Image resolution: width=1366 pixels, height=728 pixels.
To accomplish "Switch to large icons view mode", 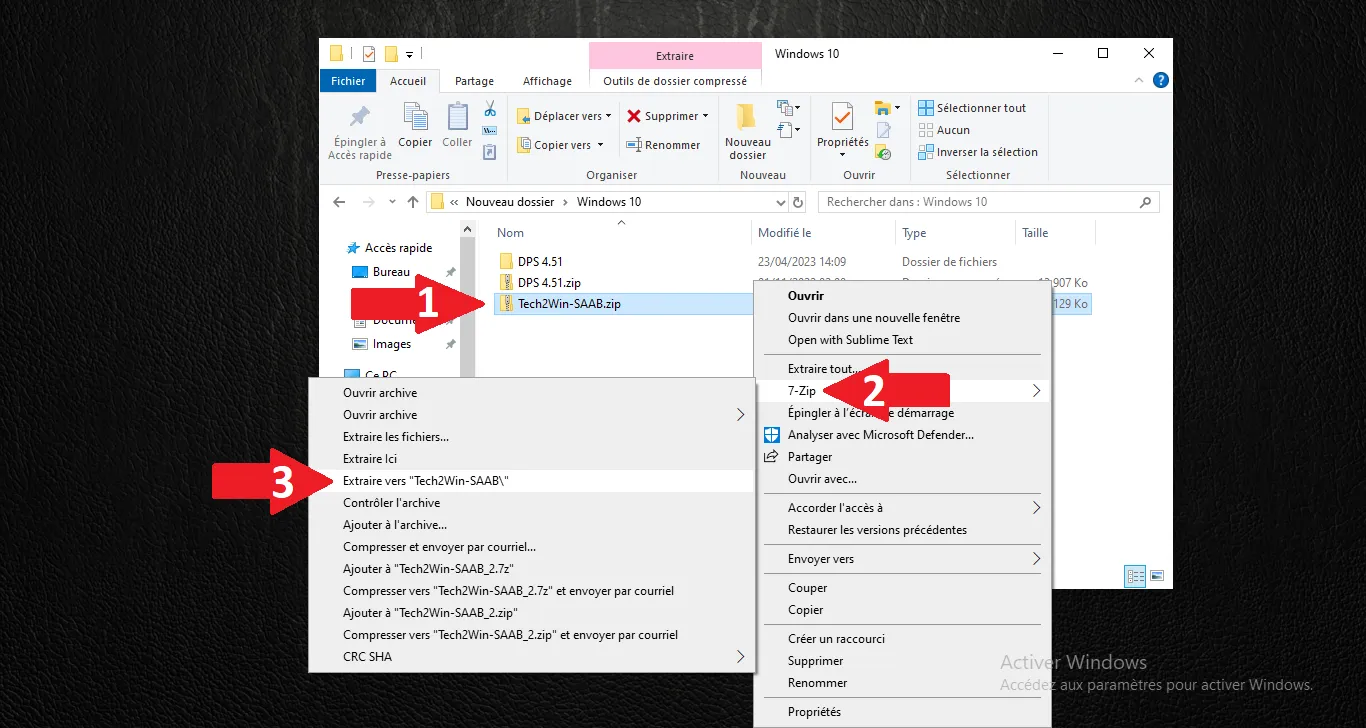I will coord(1157,576).
